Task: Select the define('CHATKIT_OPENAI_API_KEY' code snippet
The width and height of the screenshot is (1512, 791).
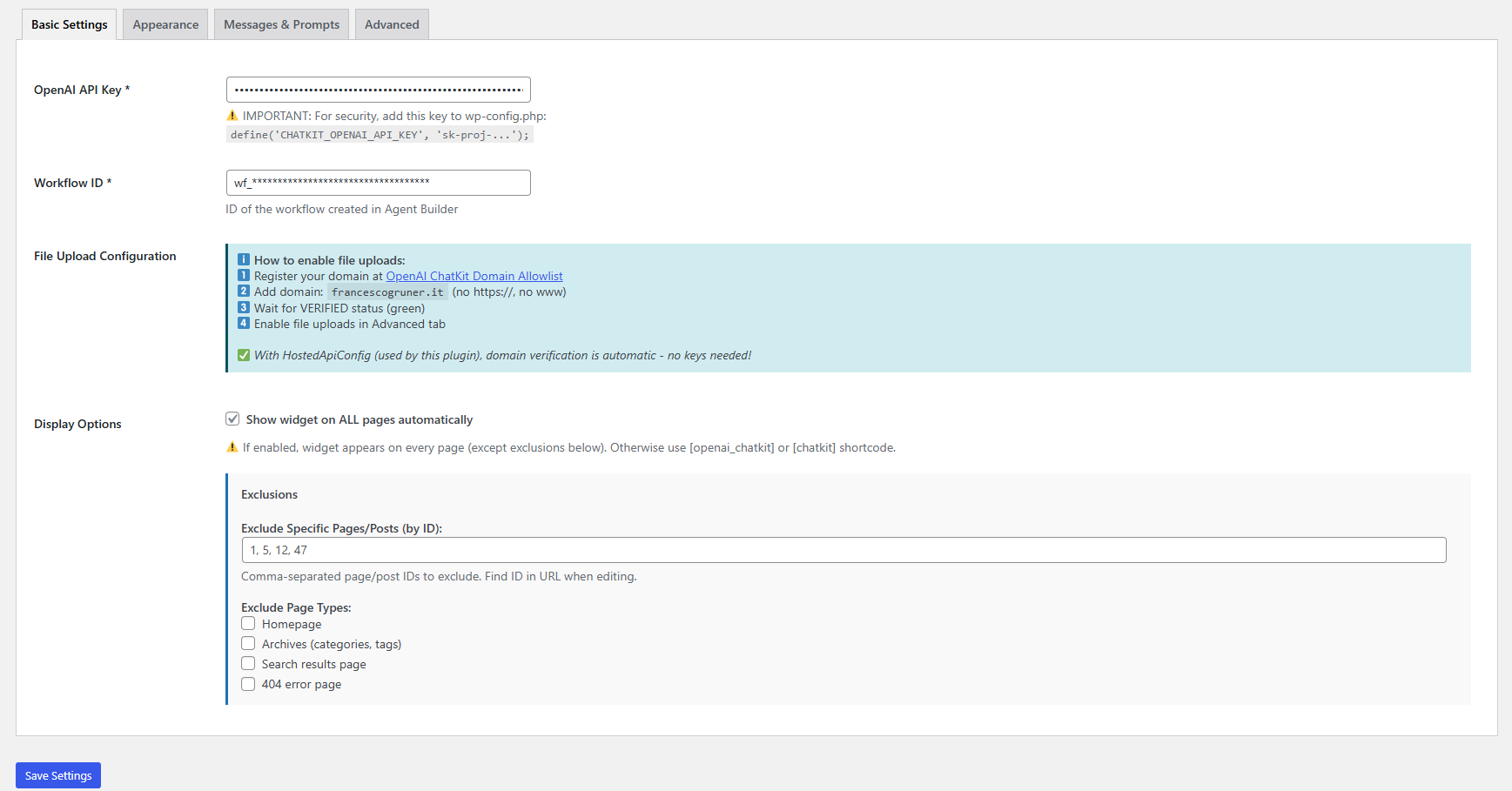Action: click(380, 135)
